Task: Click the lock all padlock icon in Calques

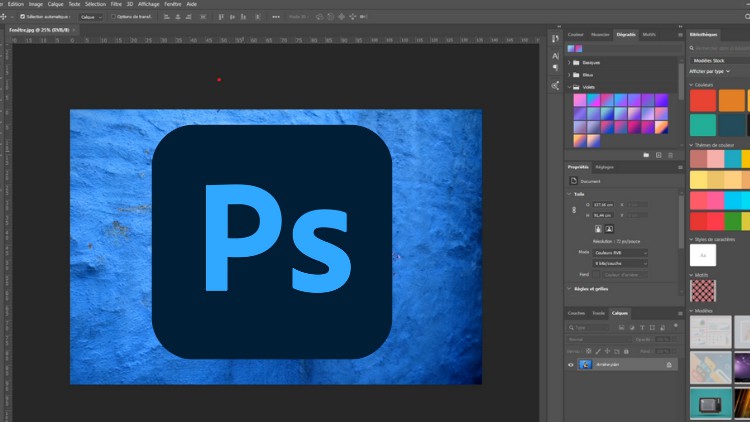Action: click(626, 351)
